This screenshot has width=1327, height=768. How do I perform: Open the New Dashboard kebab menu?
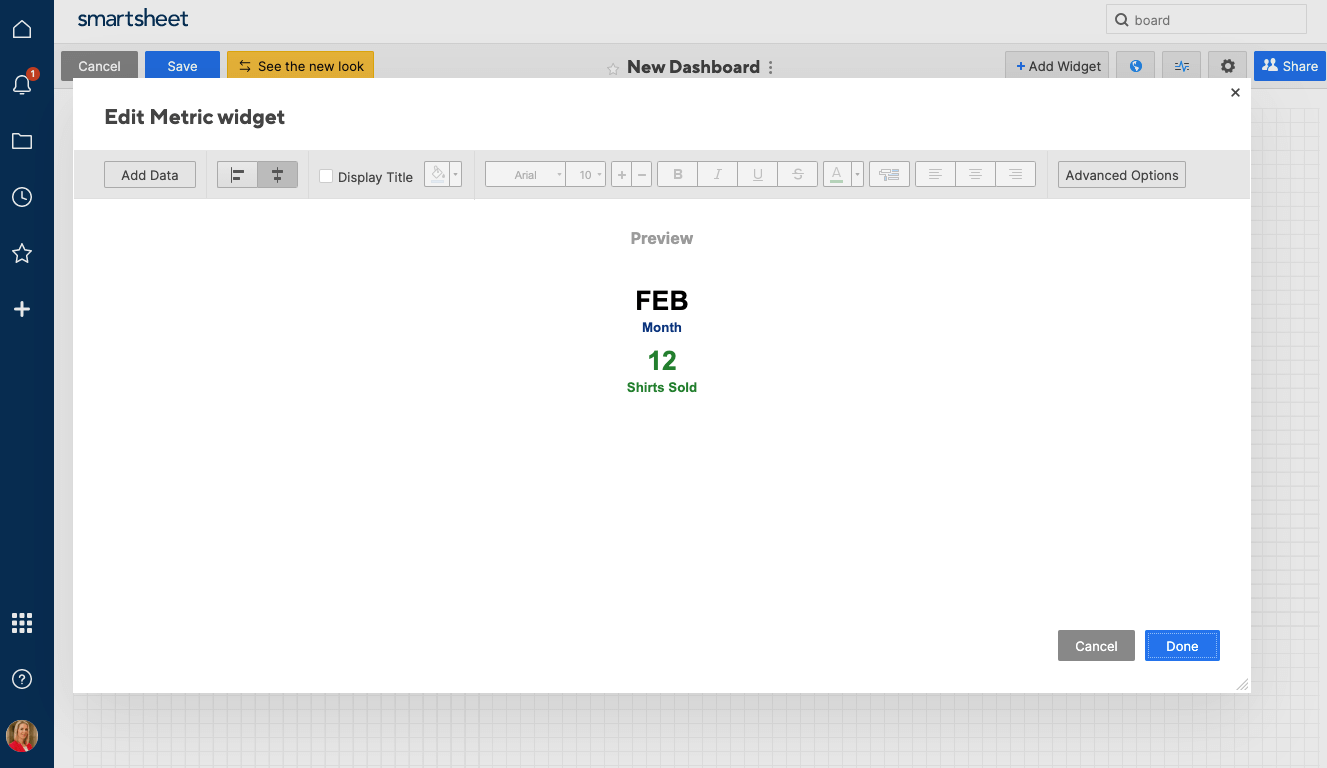click(x=770, y=67)
